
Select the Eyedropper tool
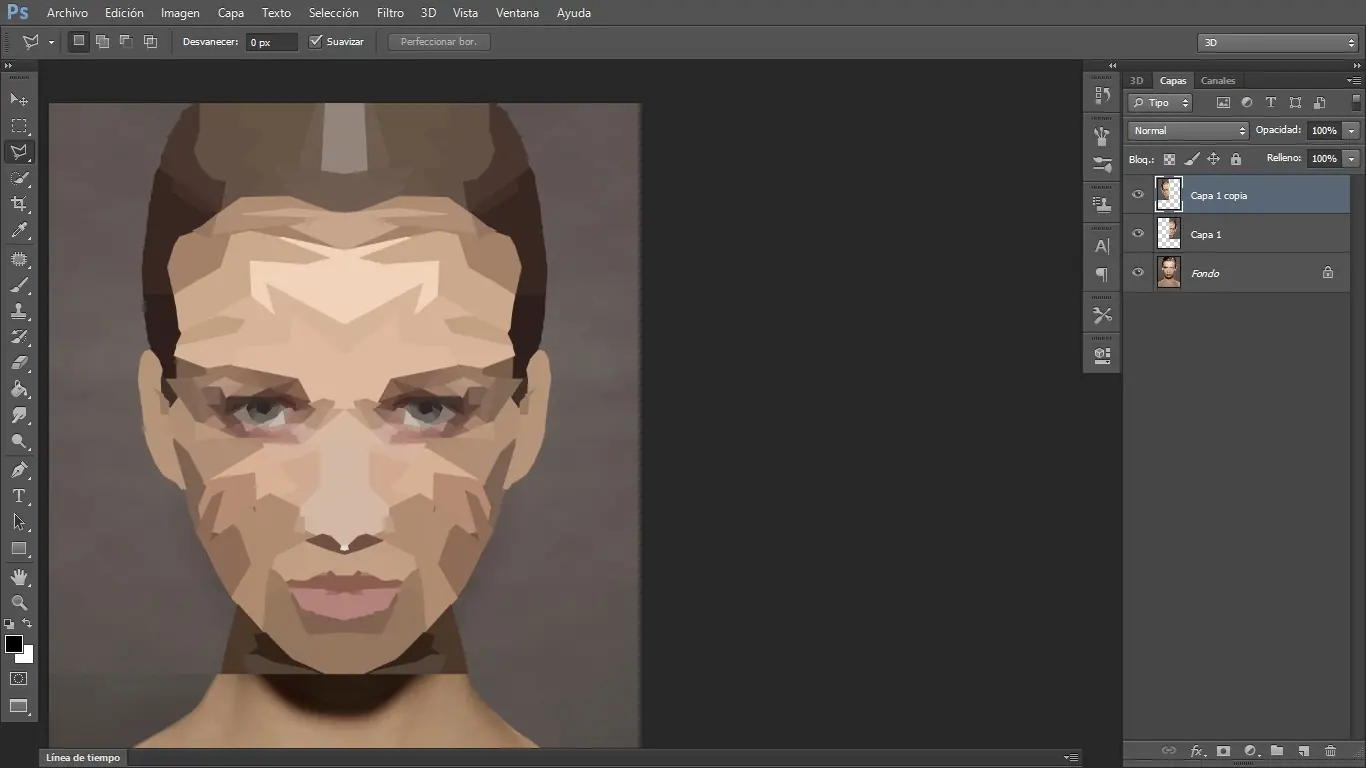19,231
